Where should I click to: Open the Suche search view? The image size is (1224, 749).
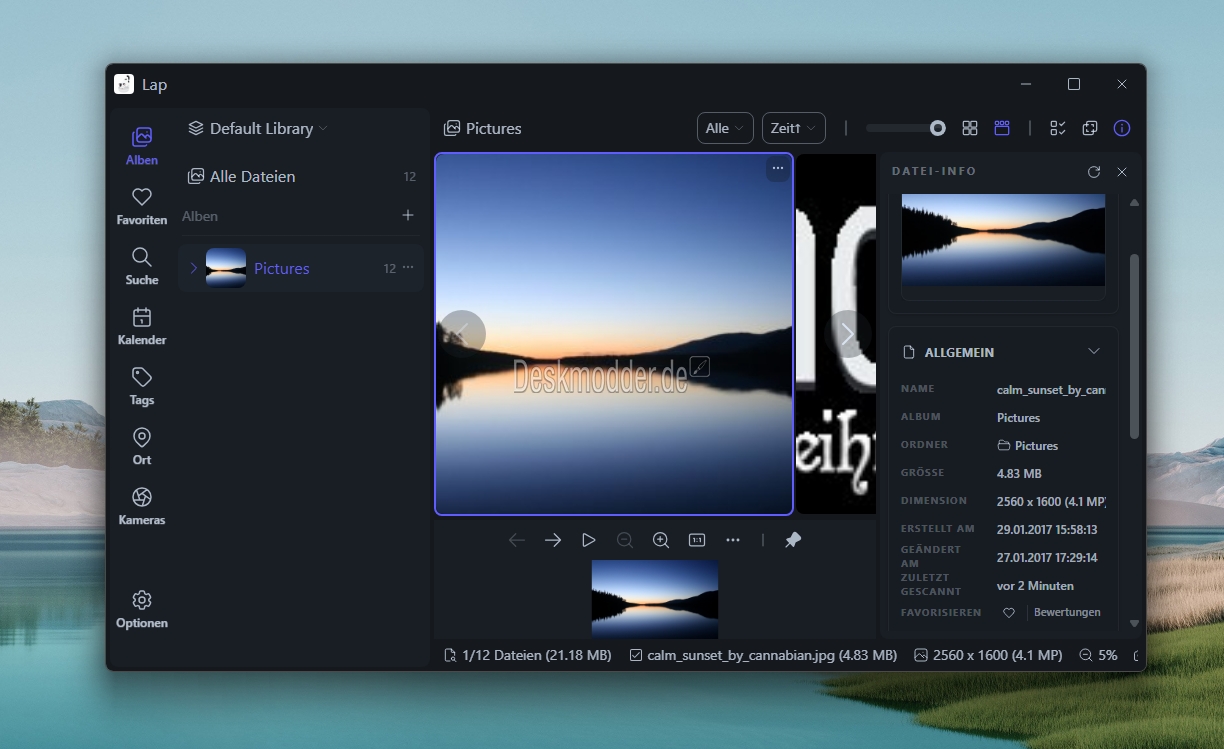[142, 266]
